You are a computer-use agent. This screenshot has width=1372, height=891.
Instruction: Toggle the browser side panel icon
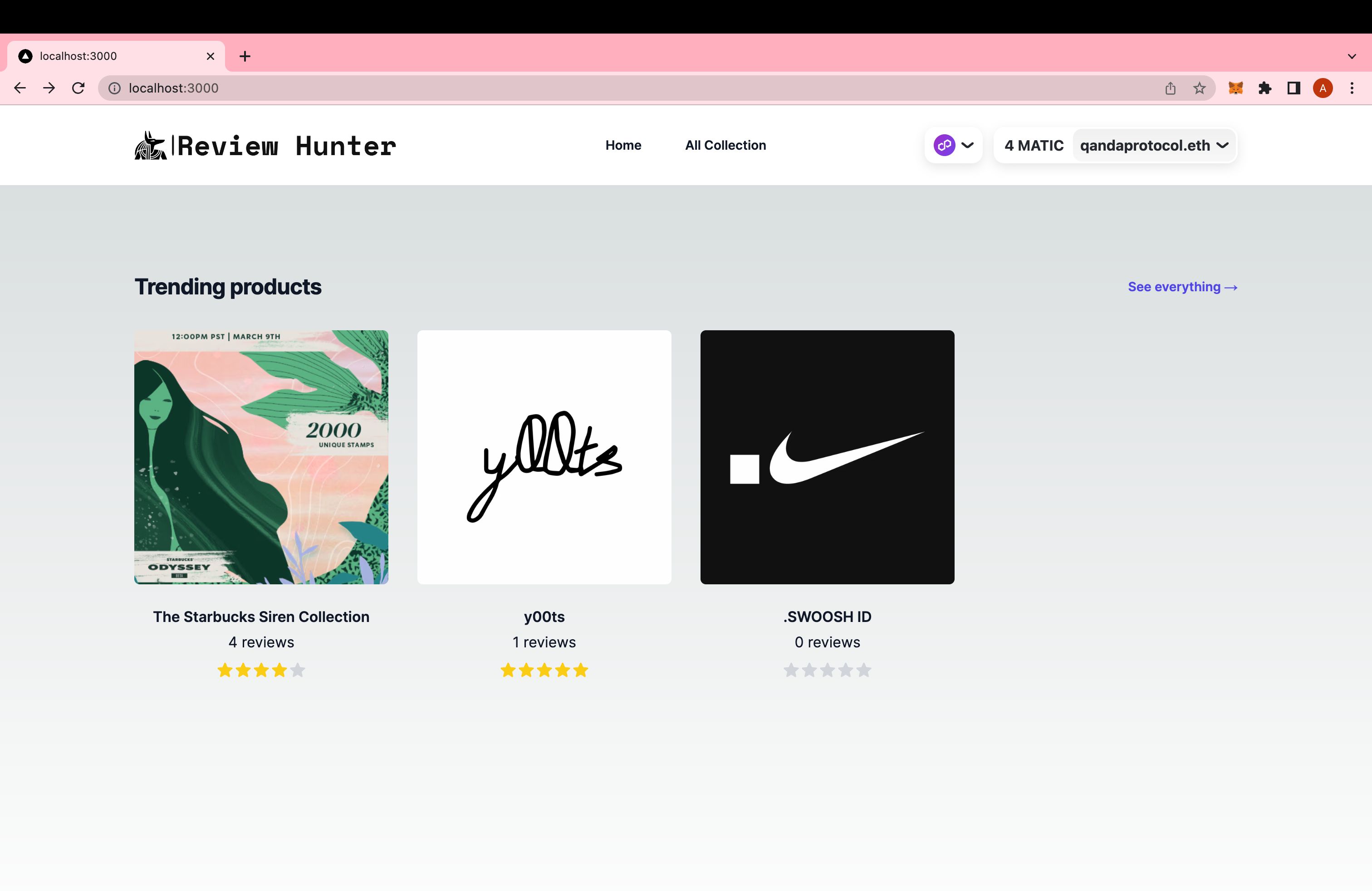pos(1294,88)
